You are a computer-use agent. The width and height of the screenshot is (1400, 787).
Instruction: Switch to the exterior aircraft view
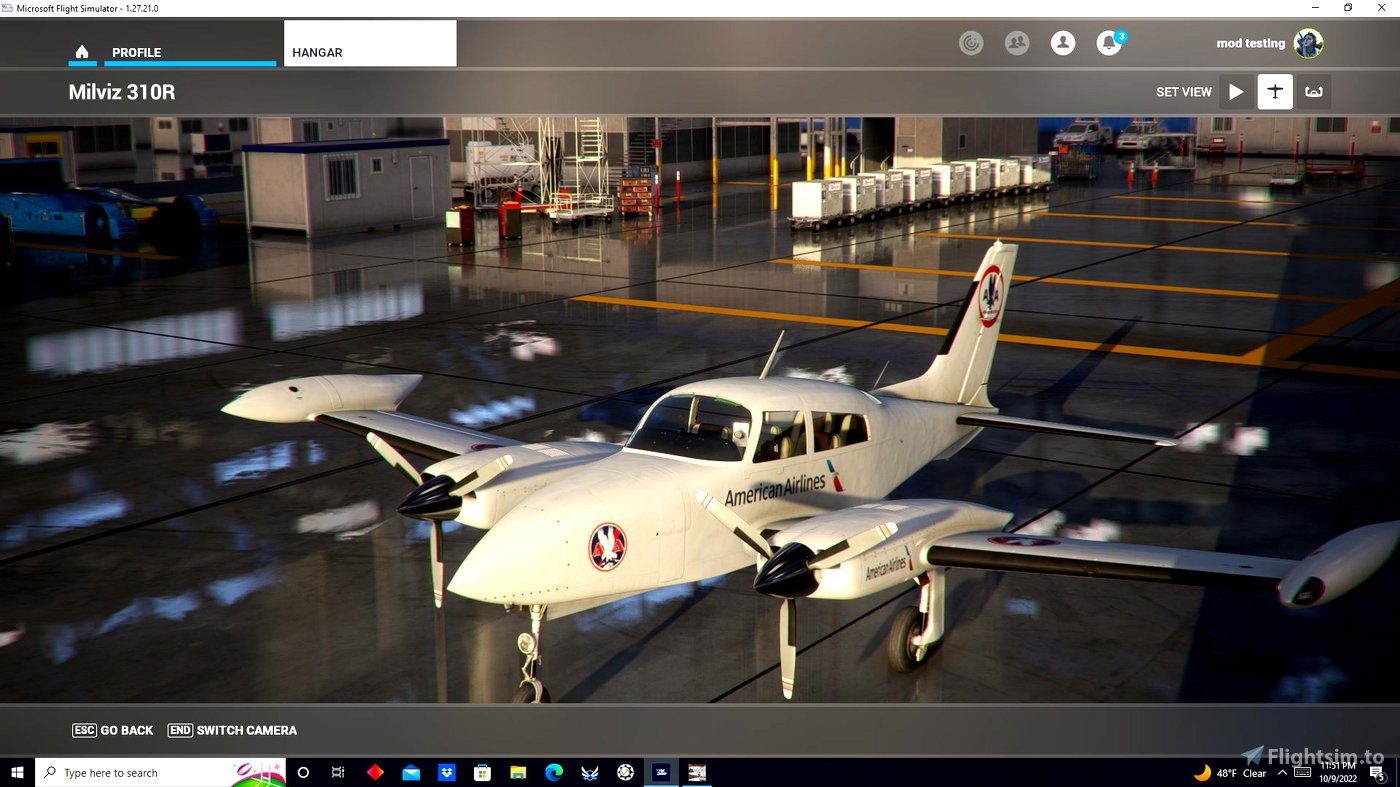1275,92
